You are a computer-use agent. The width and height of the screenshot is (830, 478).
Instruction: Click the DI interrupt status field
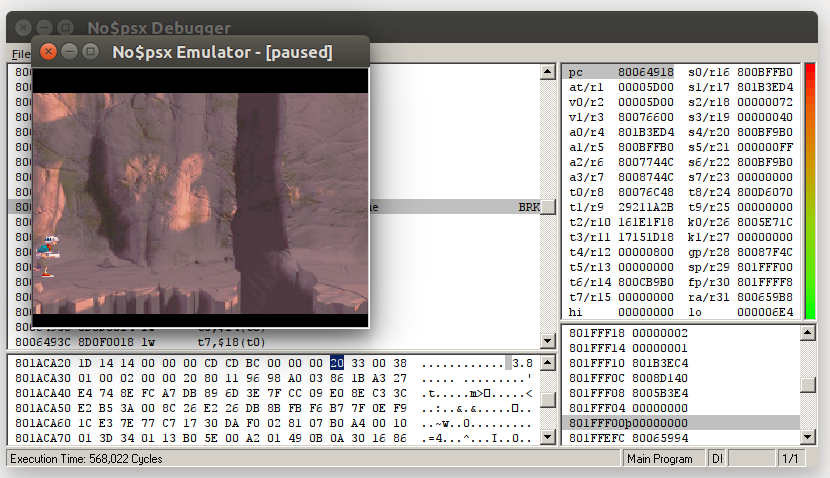click(717, 458)
